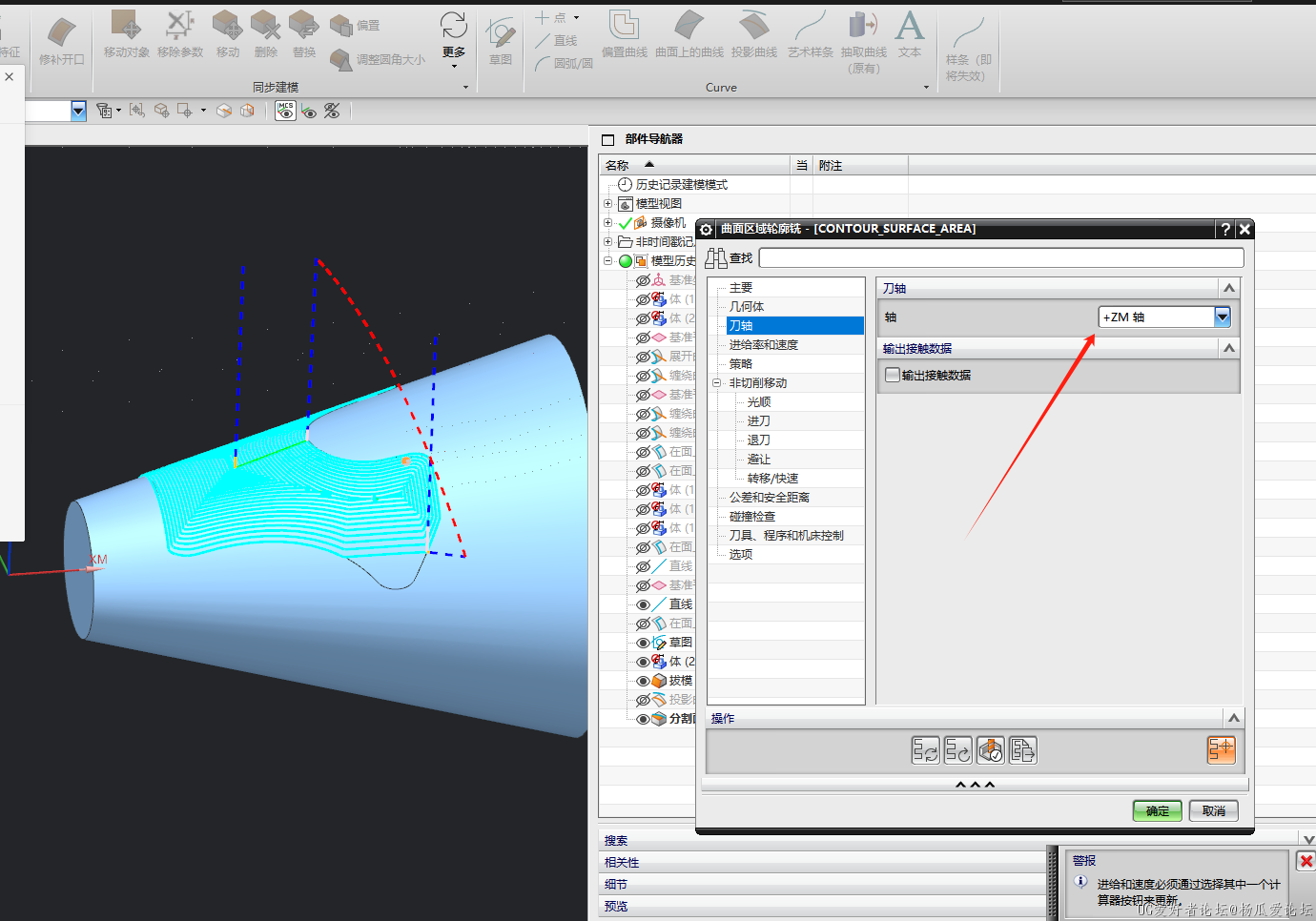Click the 直线 Line curve tool
This screenshot has height=921, width=1316.
point(557,41)
